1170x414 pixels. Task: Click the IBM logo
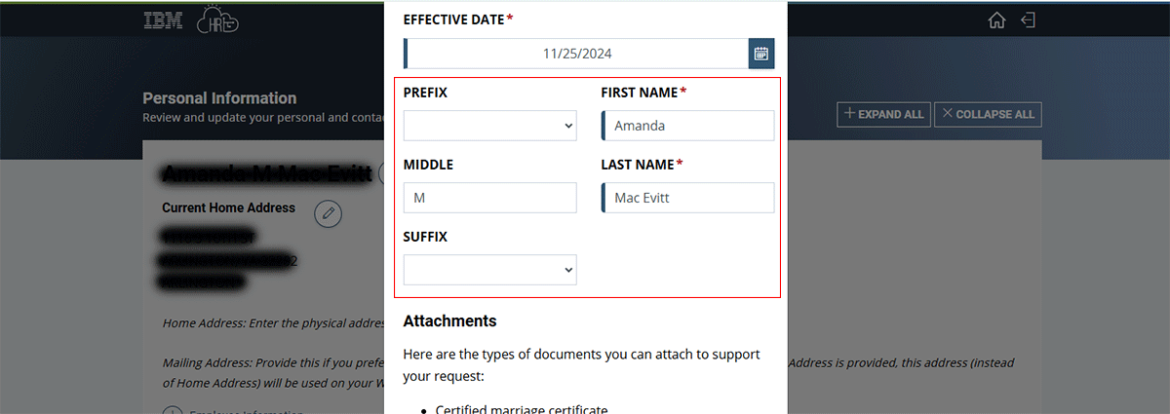pos(163,21)
